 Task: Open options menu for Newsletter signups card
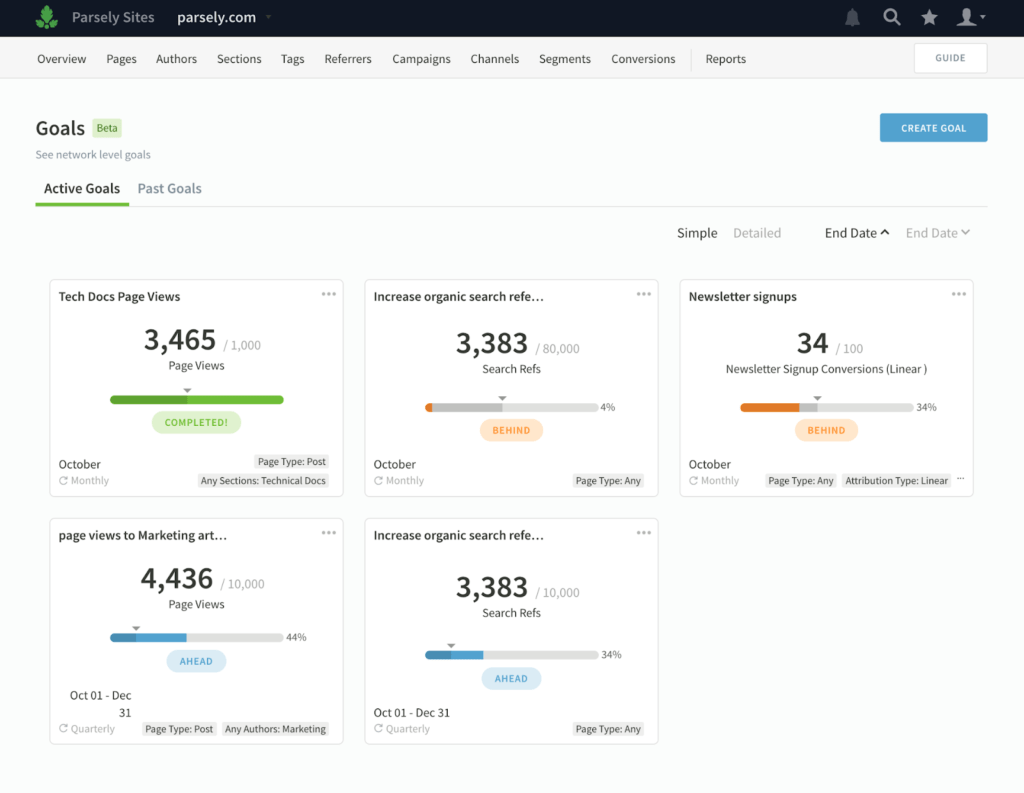pos(959,294)
